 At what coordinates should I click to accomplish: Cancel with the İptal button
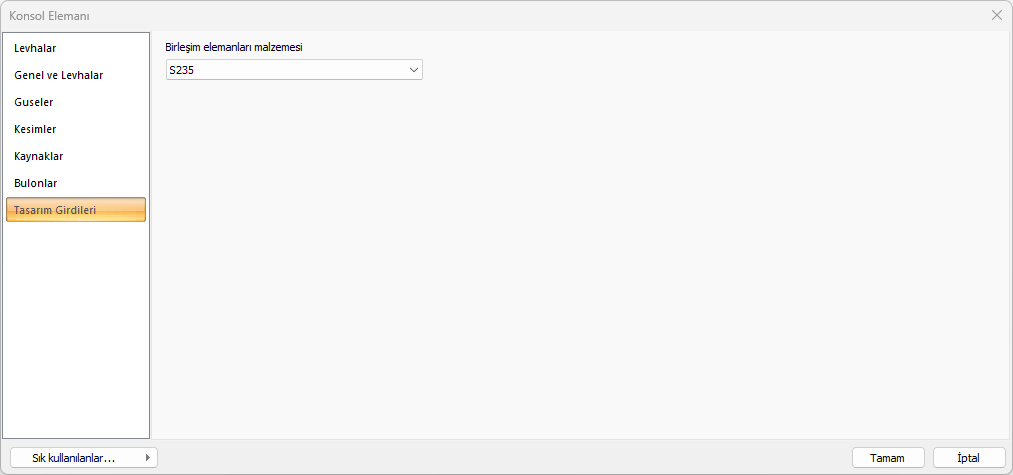(x=968, y=458)
